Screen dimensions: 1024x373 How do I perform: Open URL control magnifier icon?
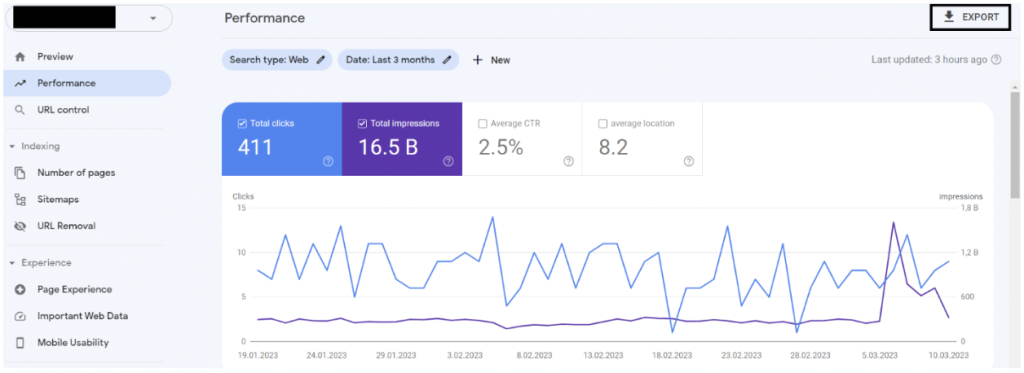click(x=20, y=110)
